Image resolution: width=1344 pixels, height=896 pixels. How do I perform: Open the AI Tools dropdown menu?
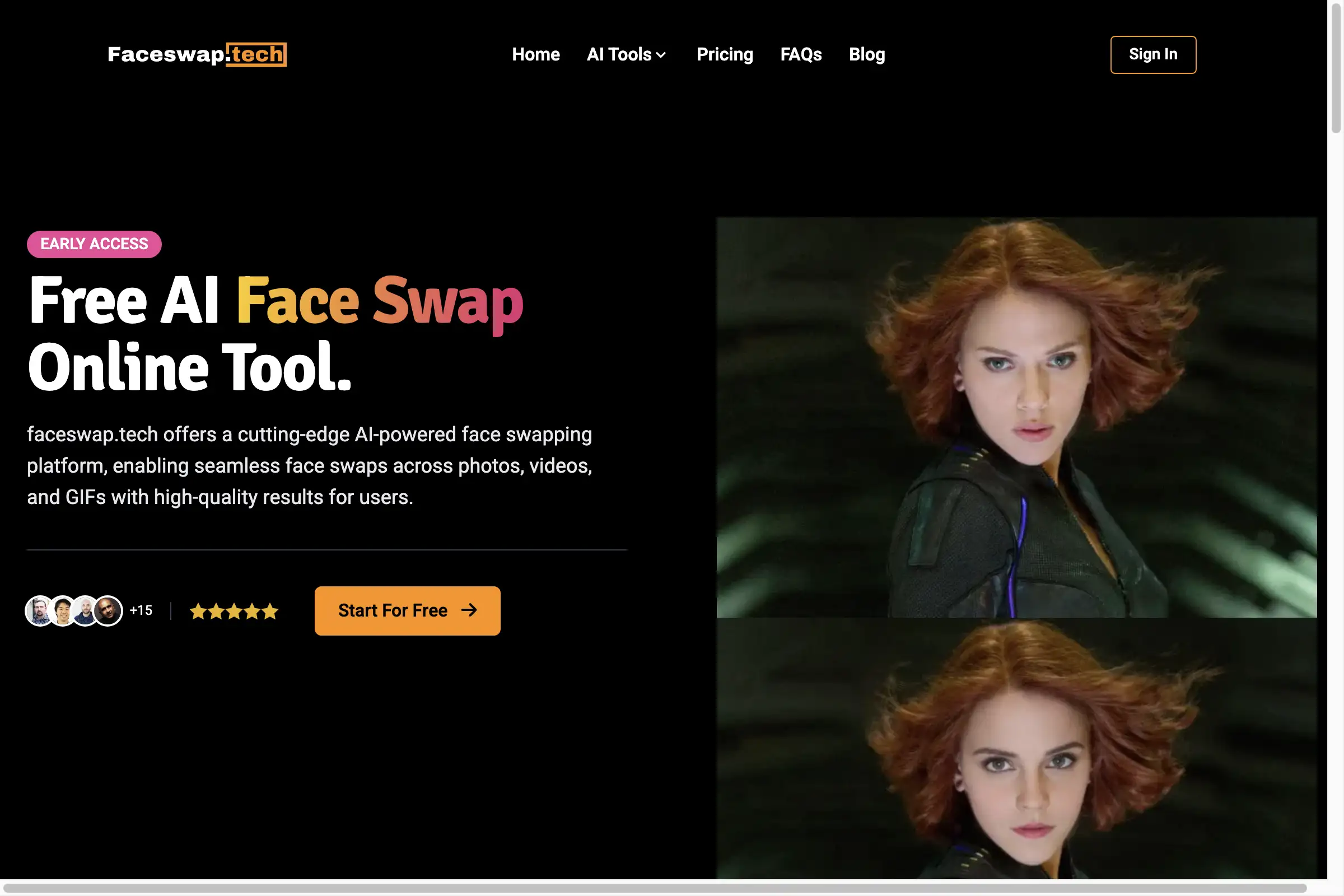(626, 54)
